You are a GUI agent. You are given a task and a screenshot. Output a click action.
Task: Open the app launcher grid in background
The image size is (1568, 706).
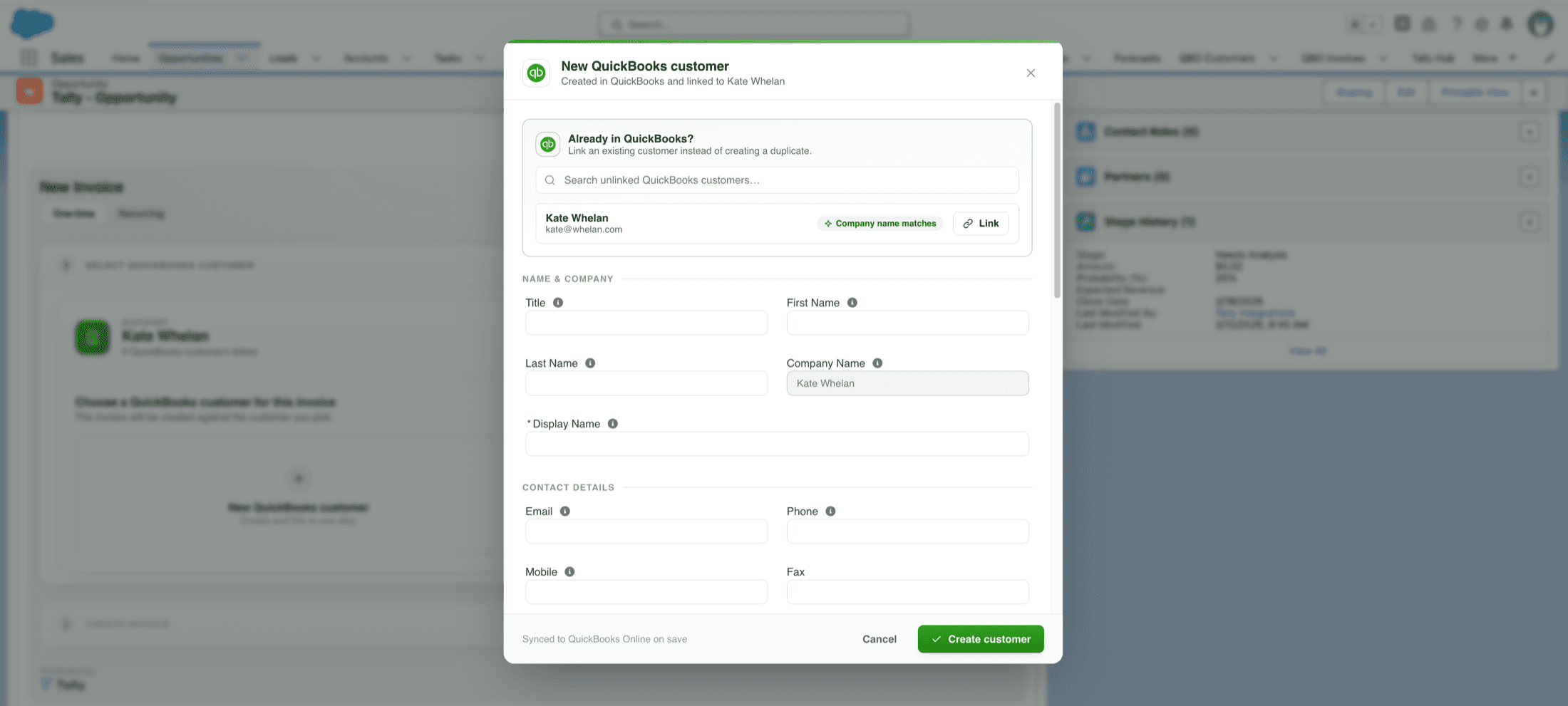29,58
